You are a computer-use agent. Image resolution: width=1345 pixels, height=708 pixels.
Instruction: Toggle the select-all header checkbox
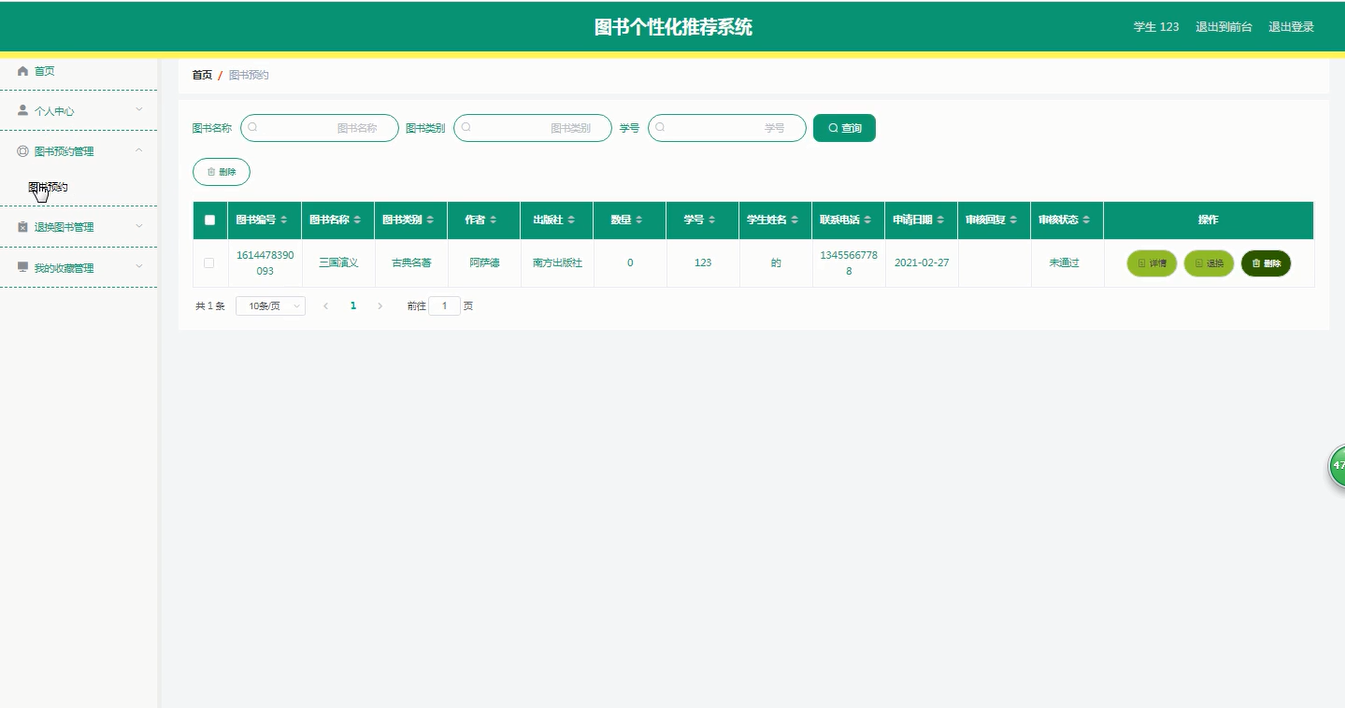(210, 220)
